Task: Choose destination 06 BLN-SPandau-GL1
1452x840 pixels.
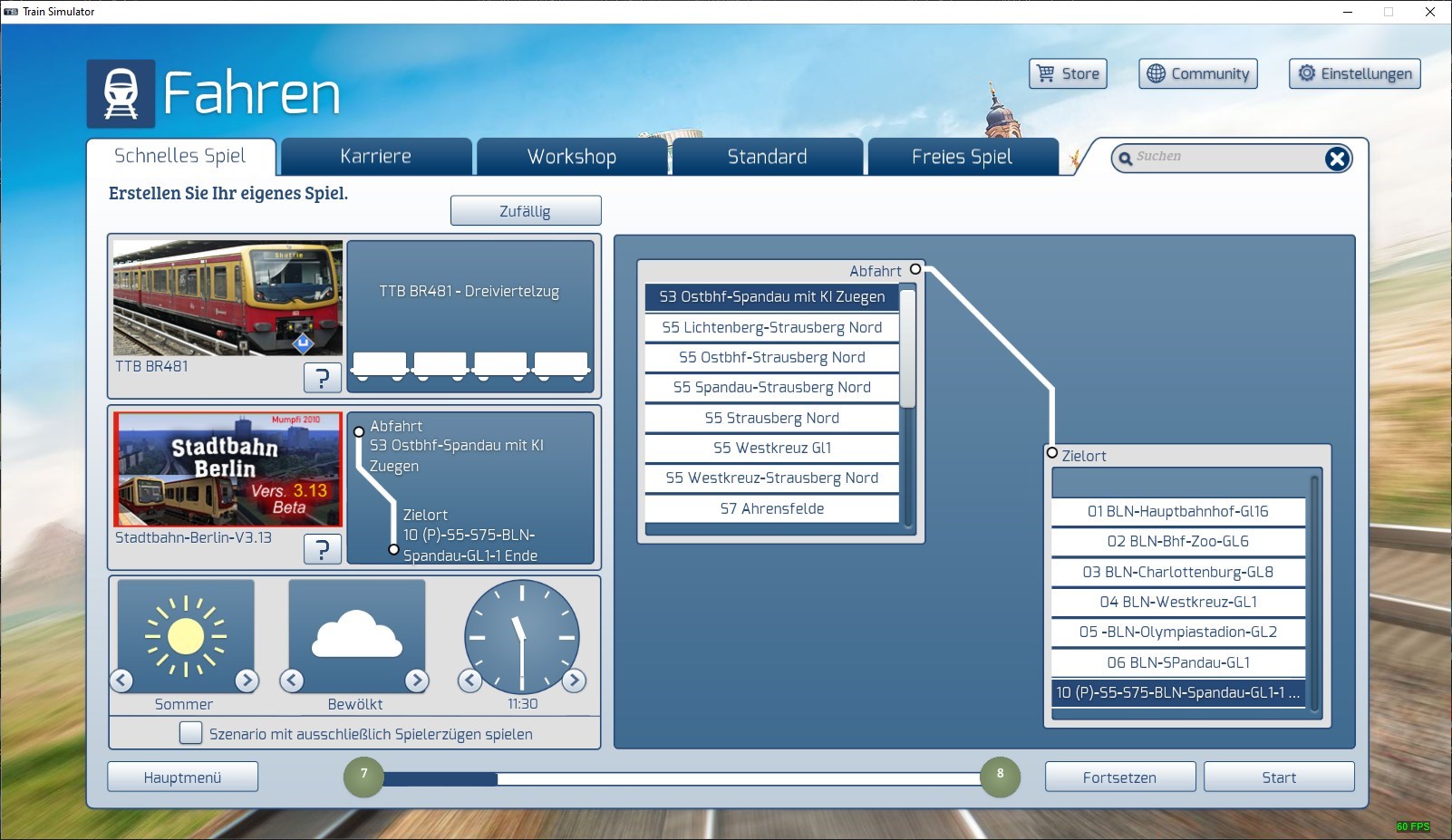Action: pos(1178,662)
